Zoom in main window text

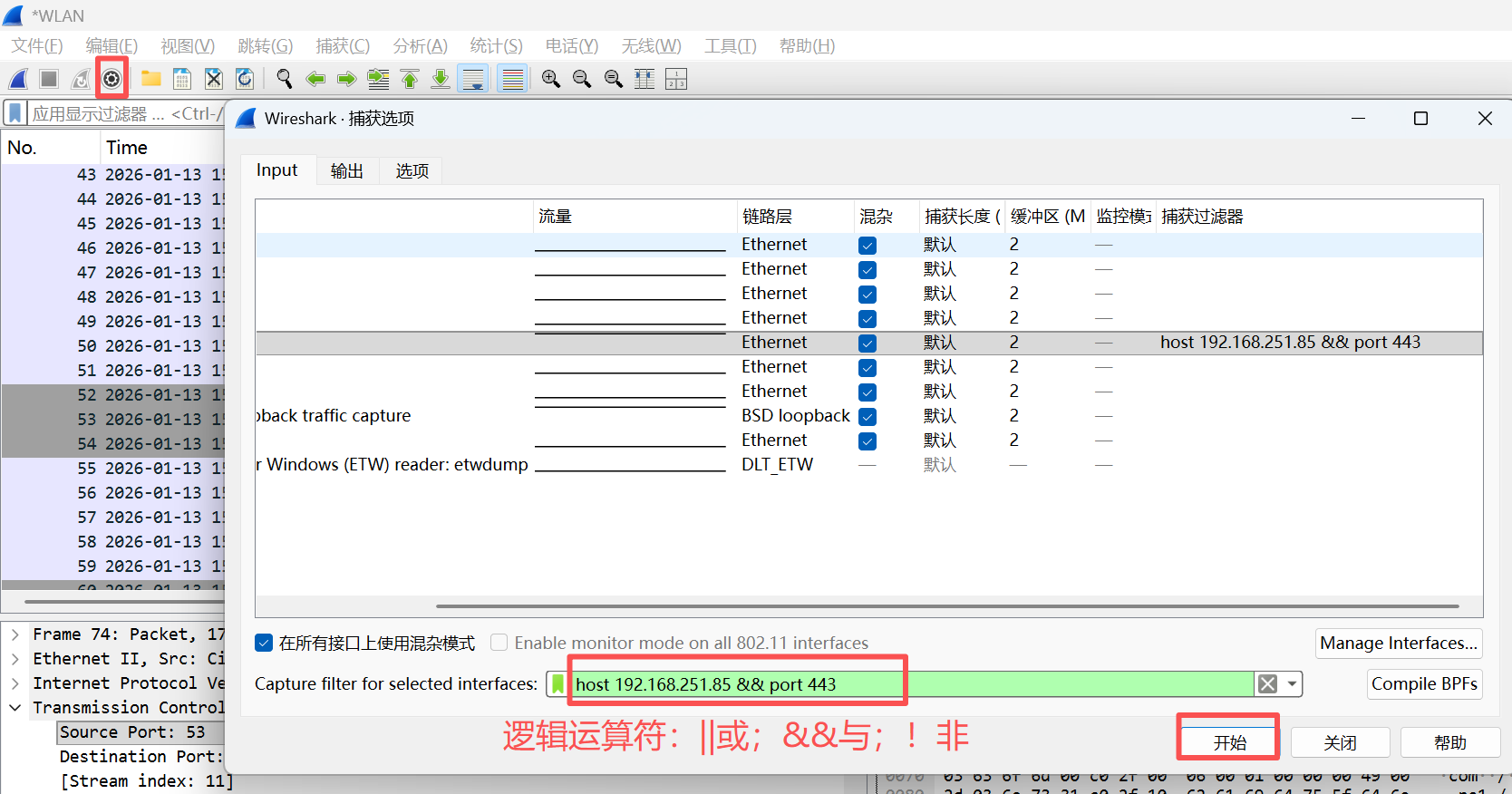551,79
